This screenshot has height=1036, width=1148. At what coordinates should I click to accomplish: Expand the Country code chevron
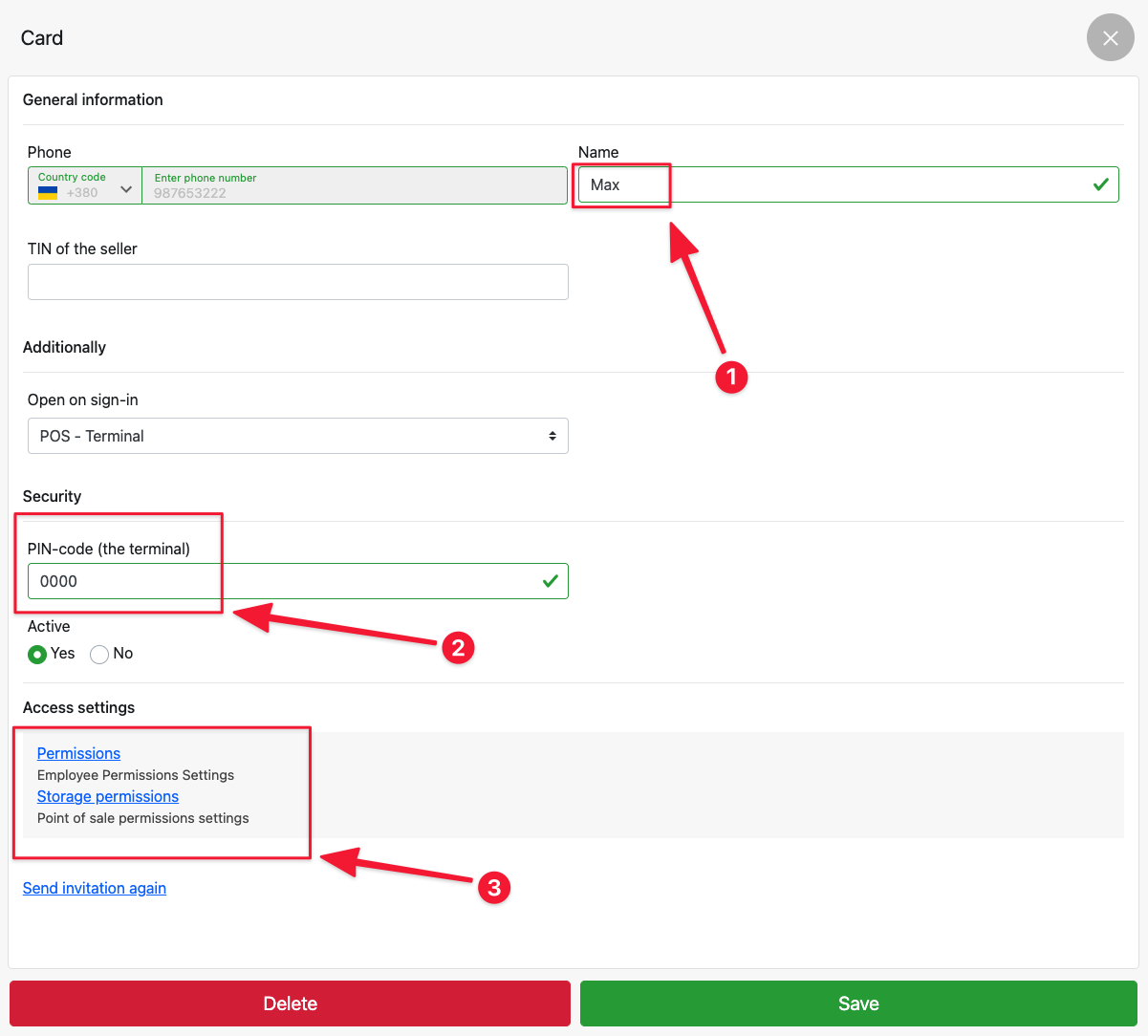coord(126,190)
